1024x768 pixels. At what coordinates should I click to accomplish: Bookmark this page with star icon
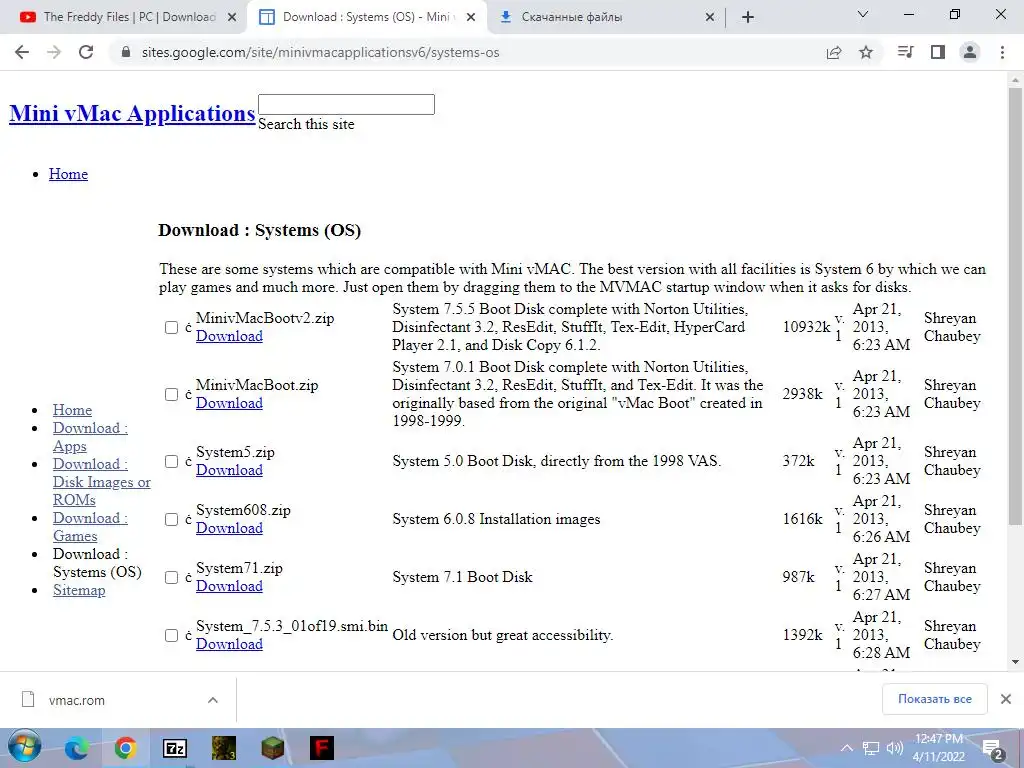[866, 52]
